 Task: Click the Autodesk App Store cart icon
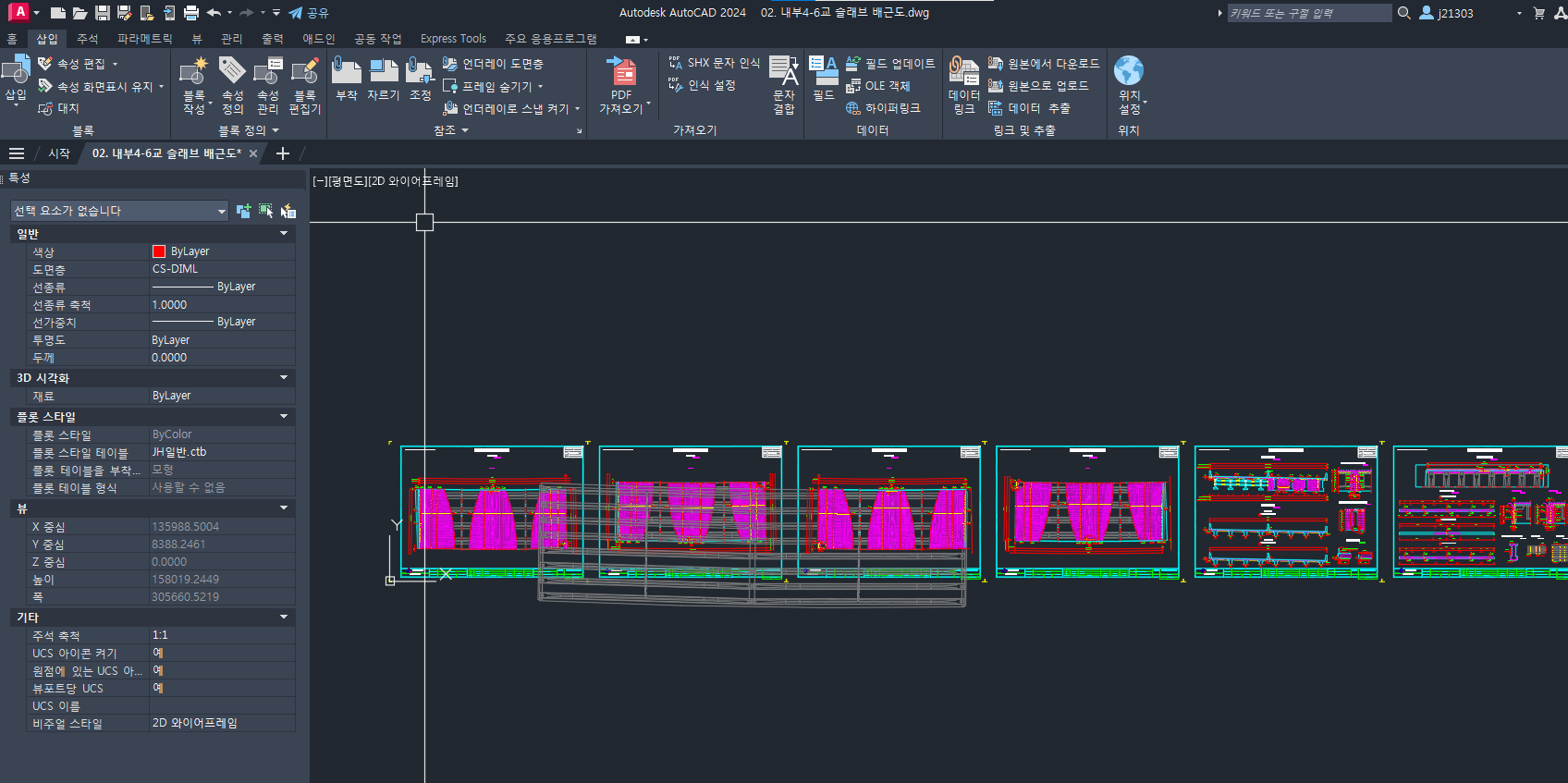[1539, 13]
